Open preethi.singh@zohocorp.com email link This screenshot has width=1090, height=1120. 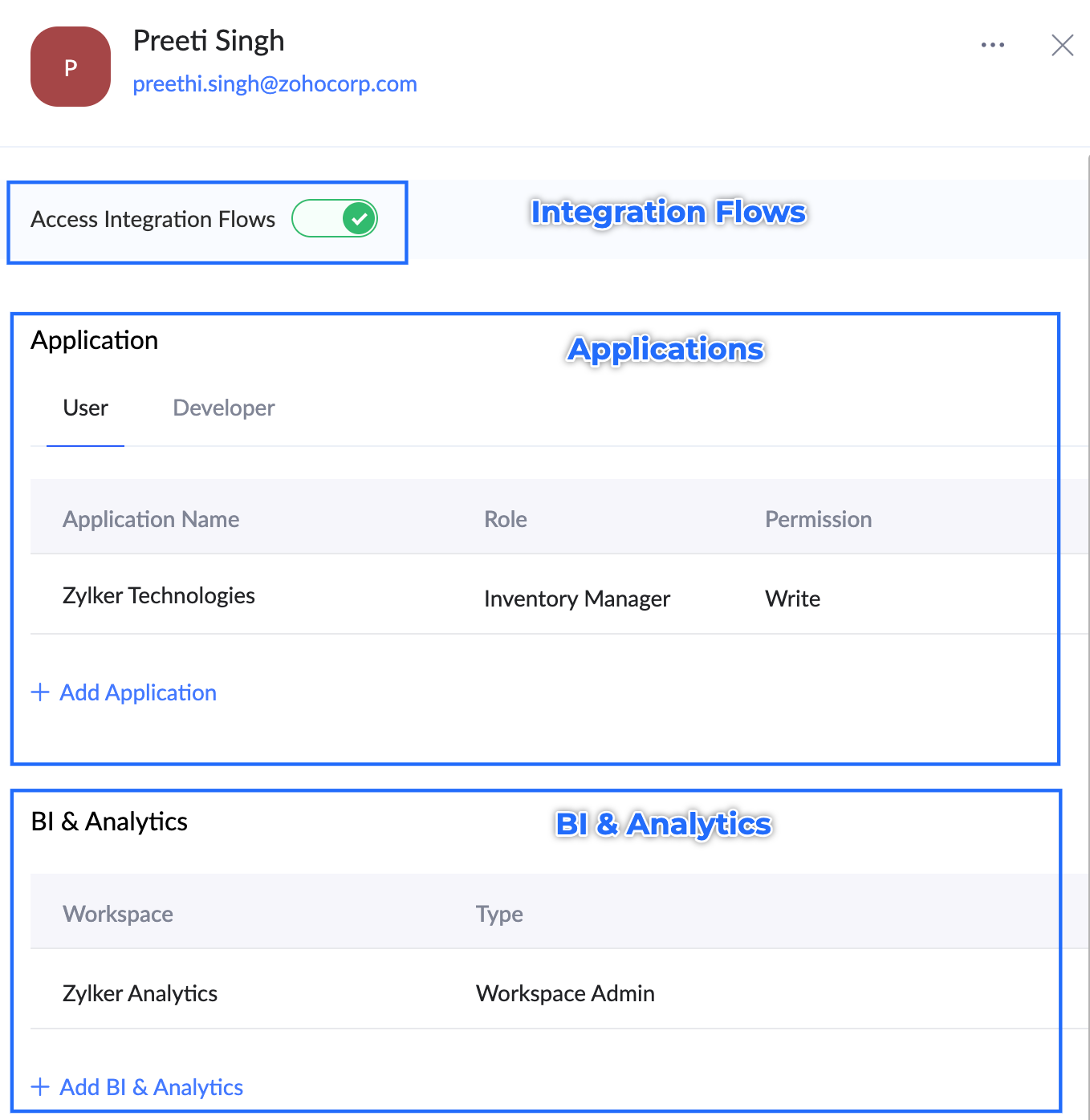275,83
